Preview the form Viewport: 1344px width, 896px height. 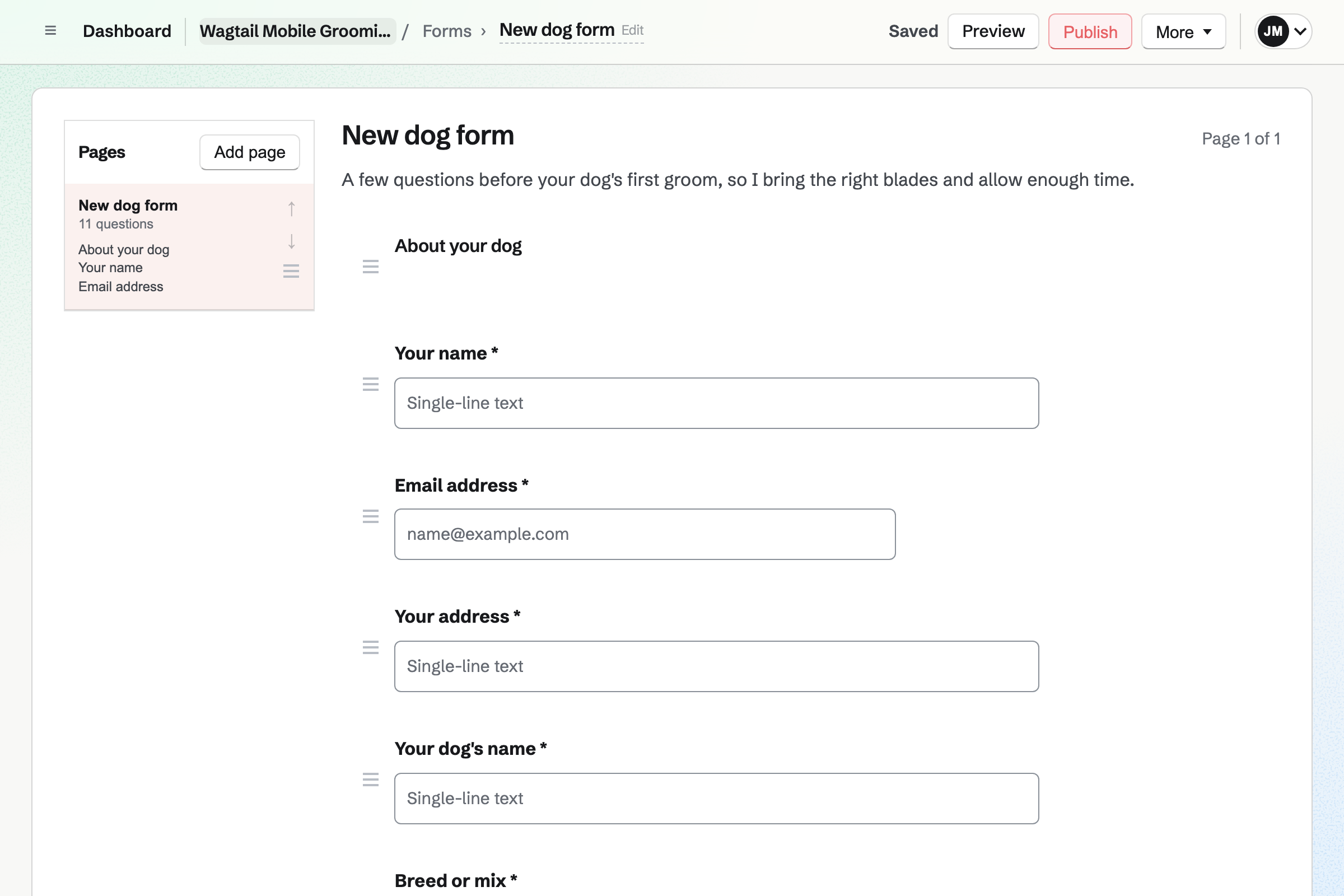tap(993, 31)
